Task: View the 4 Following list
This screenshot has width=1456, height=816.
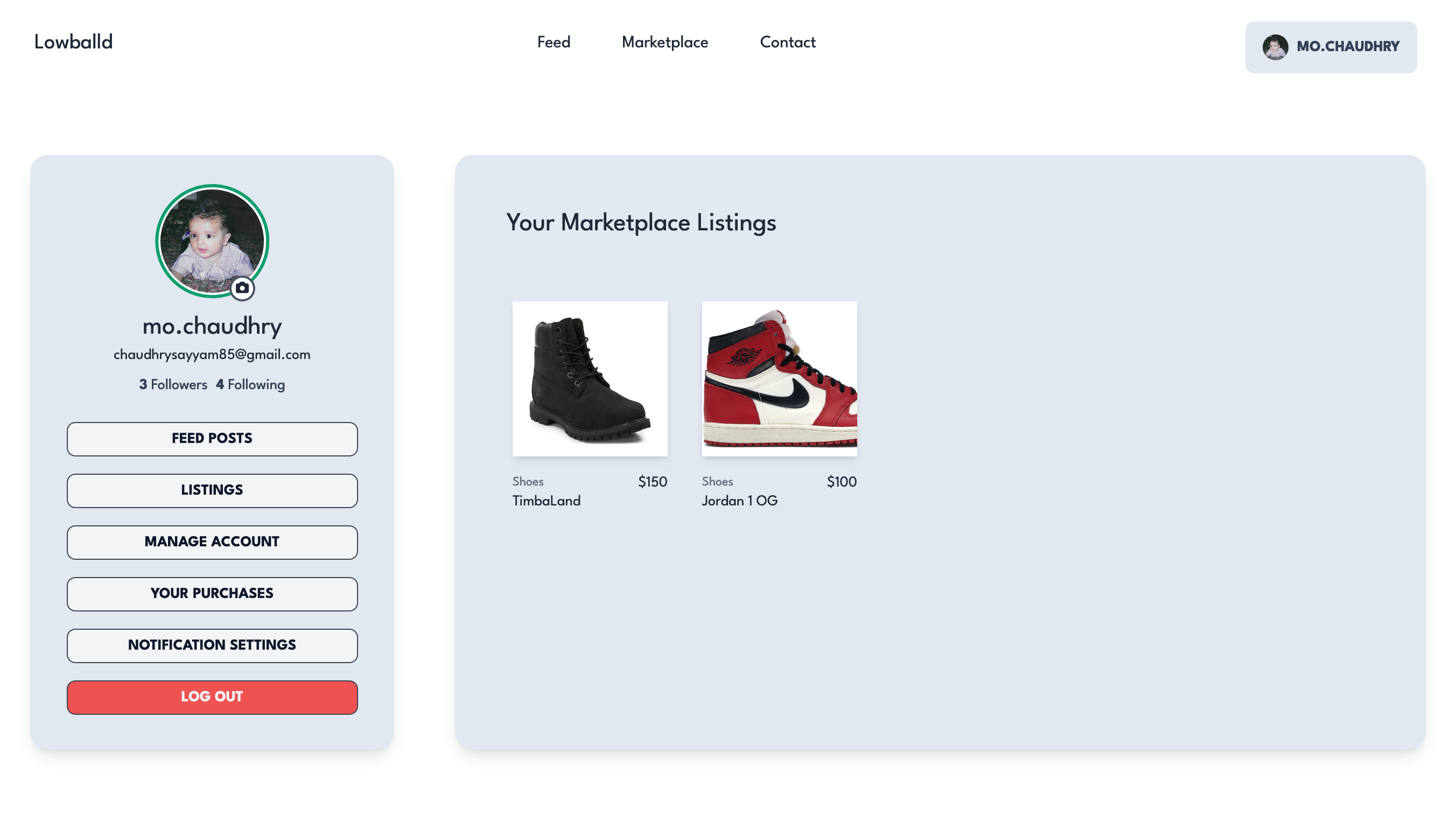Action: [x=250, y=385]
